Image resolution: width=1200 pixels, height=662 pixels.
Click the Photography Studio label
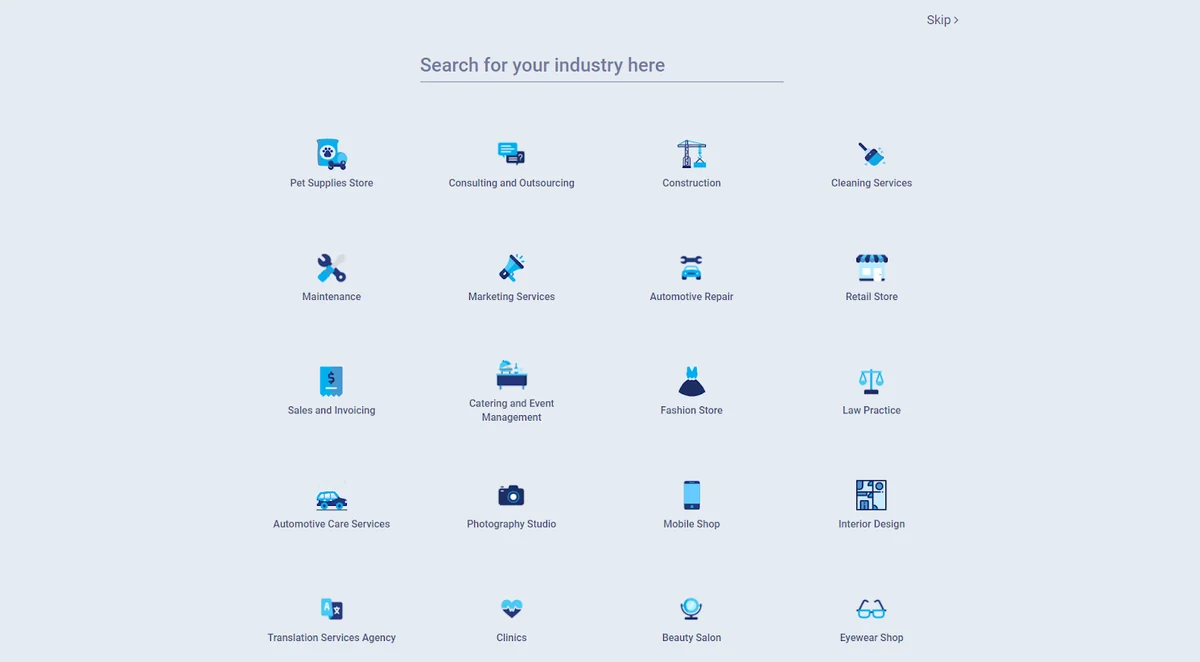[x=512, y=524]
